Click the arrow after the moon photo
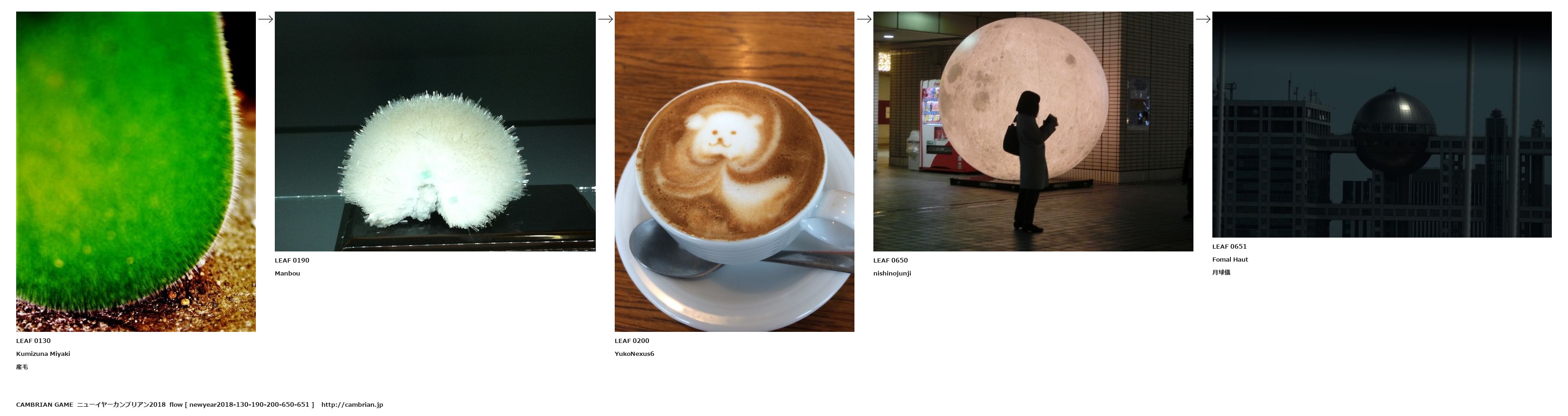 pyautogui.click(x=1203, y=19)
